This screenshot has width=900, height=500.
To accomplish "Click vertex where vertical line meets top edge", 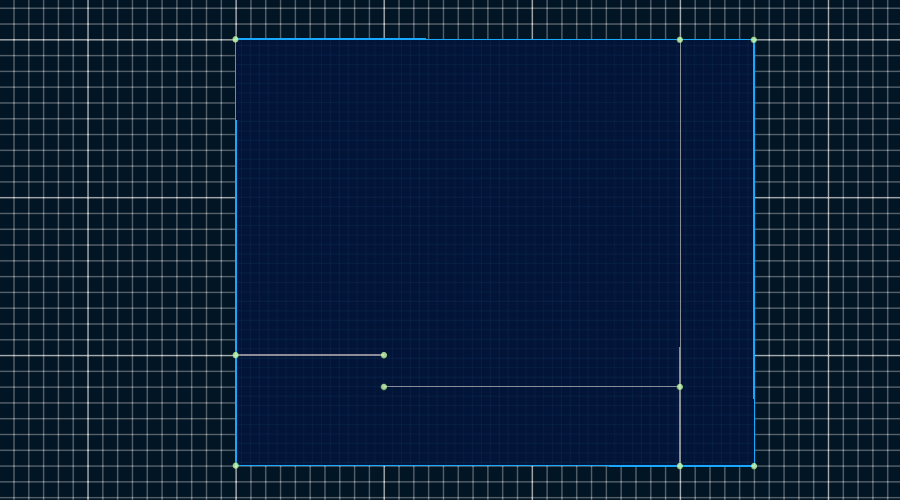I will (680, 40).
